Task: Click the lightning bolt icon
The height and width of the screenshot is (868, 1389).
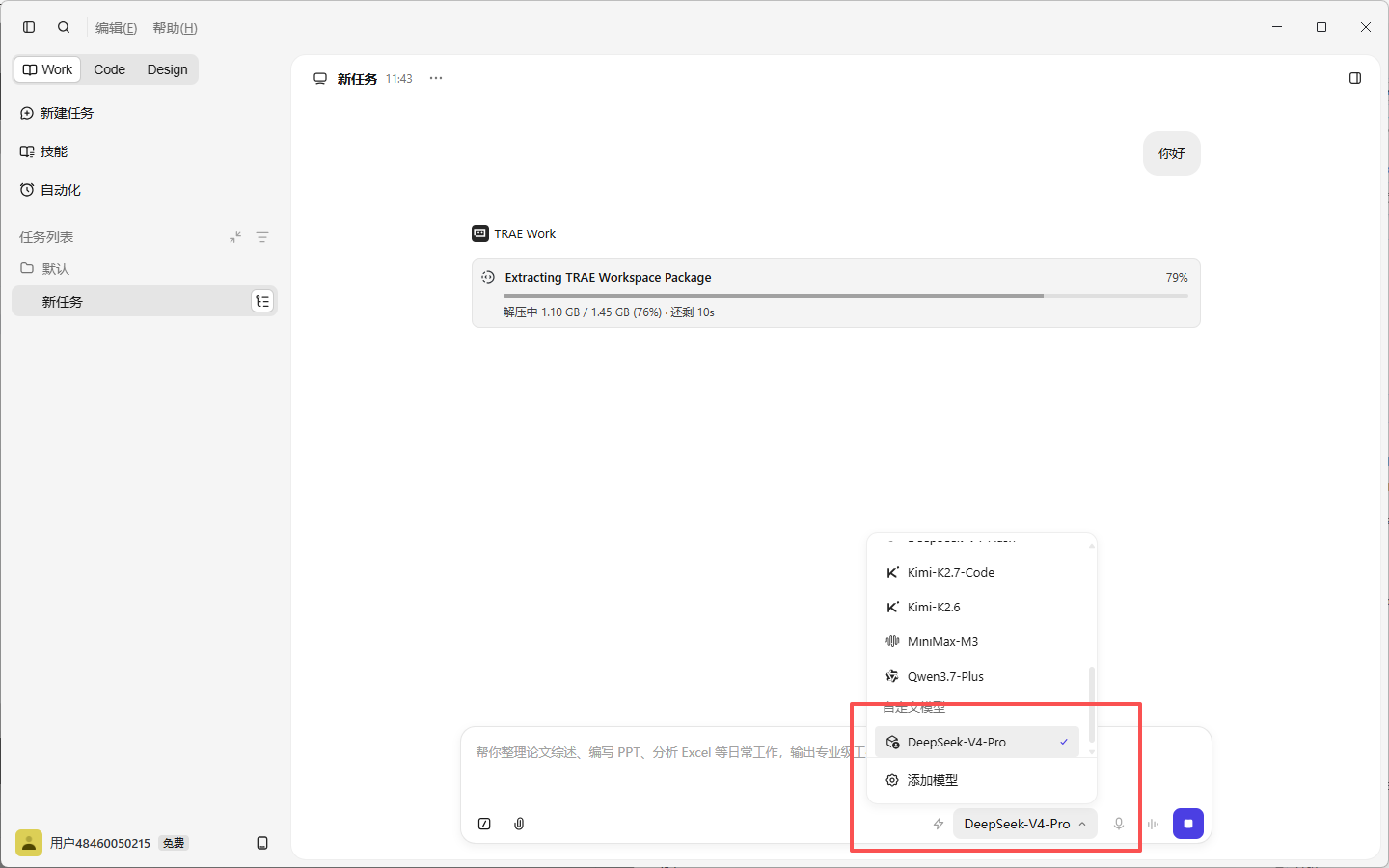Action: click(x=938, y=824)
